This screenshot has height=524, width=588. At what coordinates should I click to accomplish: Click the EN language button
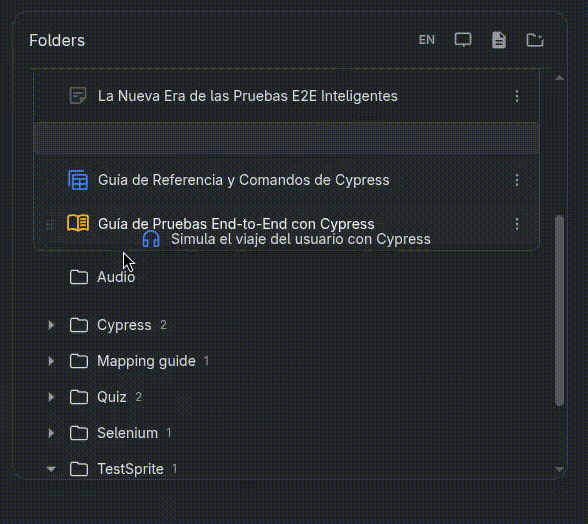(x=426, y=40)
